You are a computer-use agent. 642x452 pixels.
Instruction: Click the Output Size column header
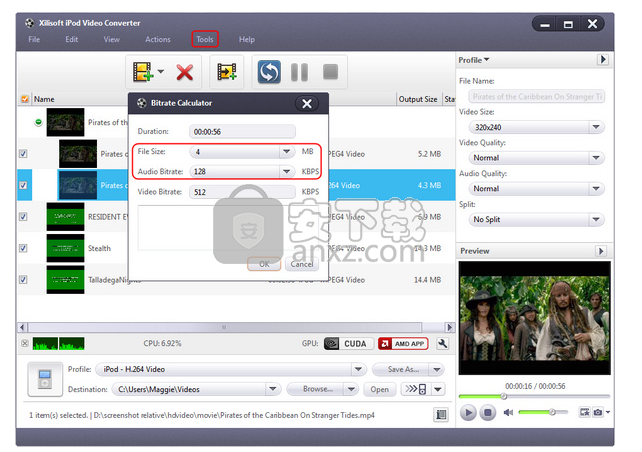[418, 99]
